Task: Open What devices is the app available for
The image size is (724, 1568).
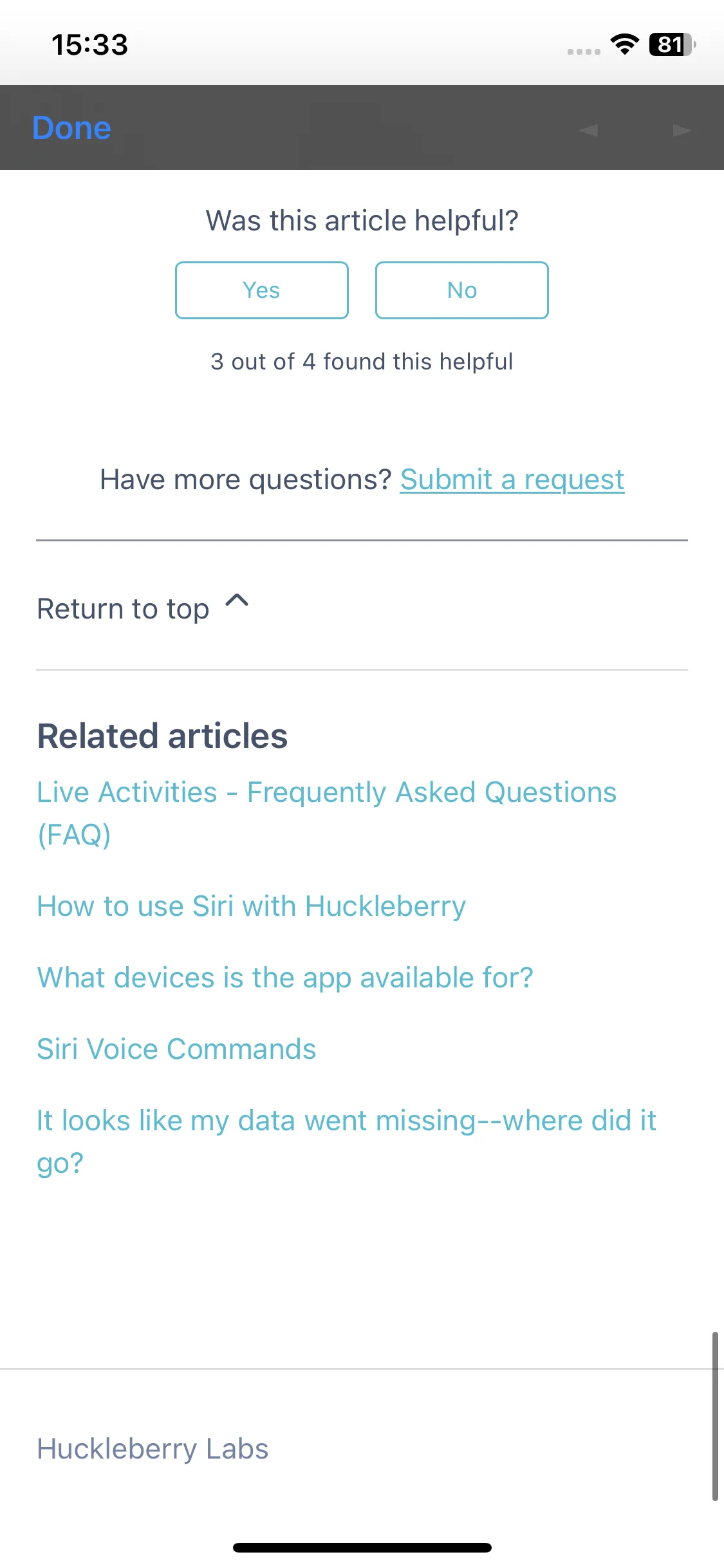Action: coord(285,978)
